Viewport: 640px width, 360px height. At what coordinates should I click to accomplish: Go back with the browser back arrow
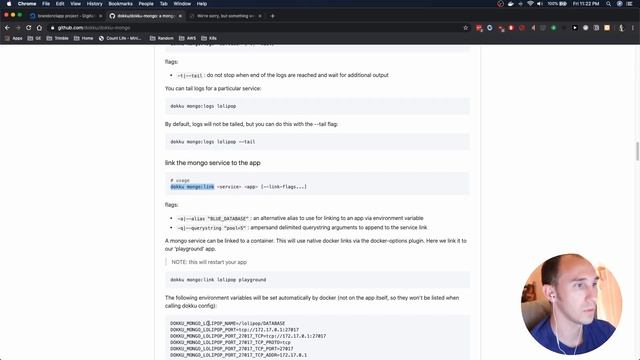(7, 28)
